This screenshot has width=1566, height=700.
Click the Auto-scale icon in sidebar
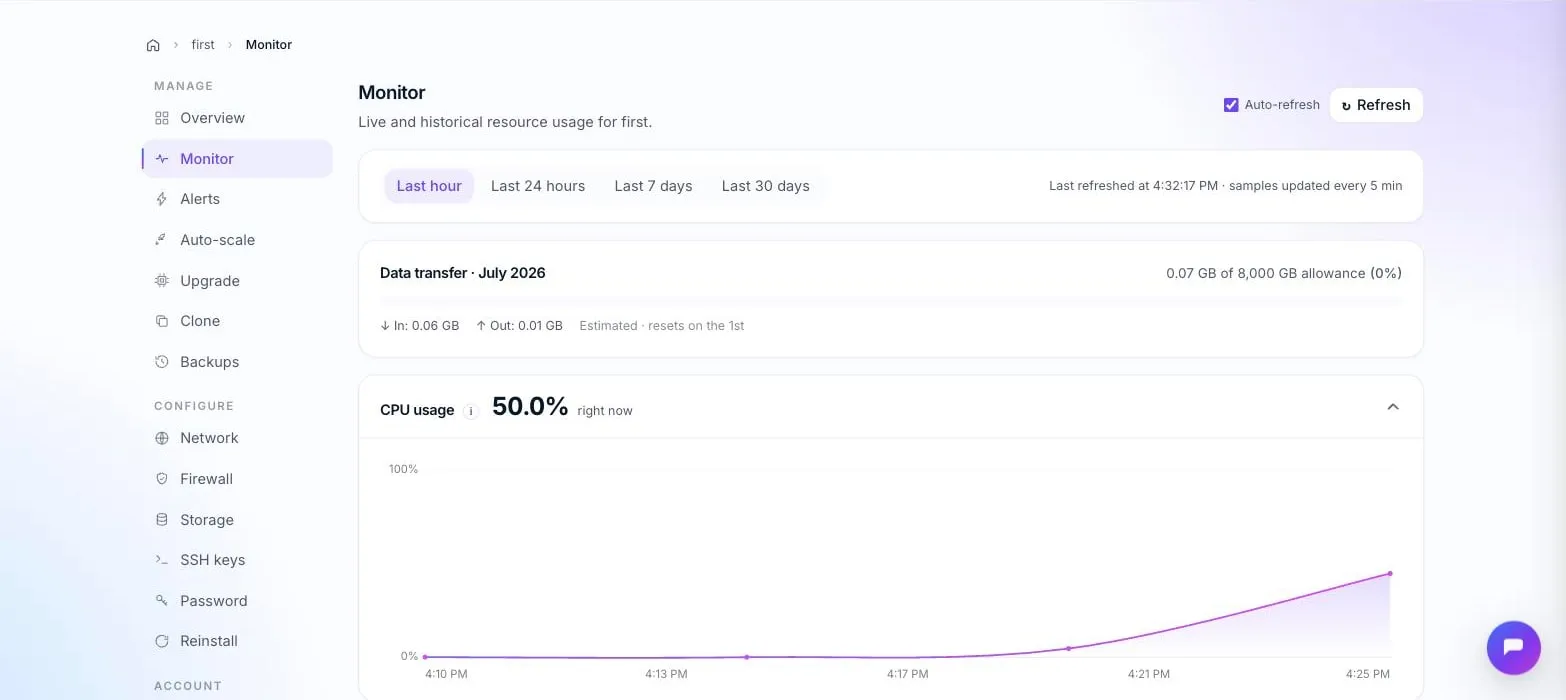pyautogui.click(x=162, y=240)
